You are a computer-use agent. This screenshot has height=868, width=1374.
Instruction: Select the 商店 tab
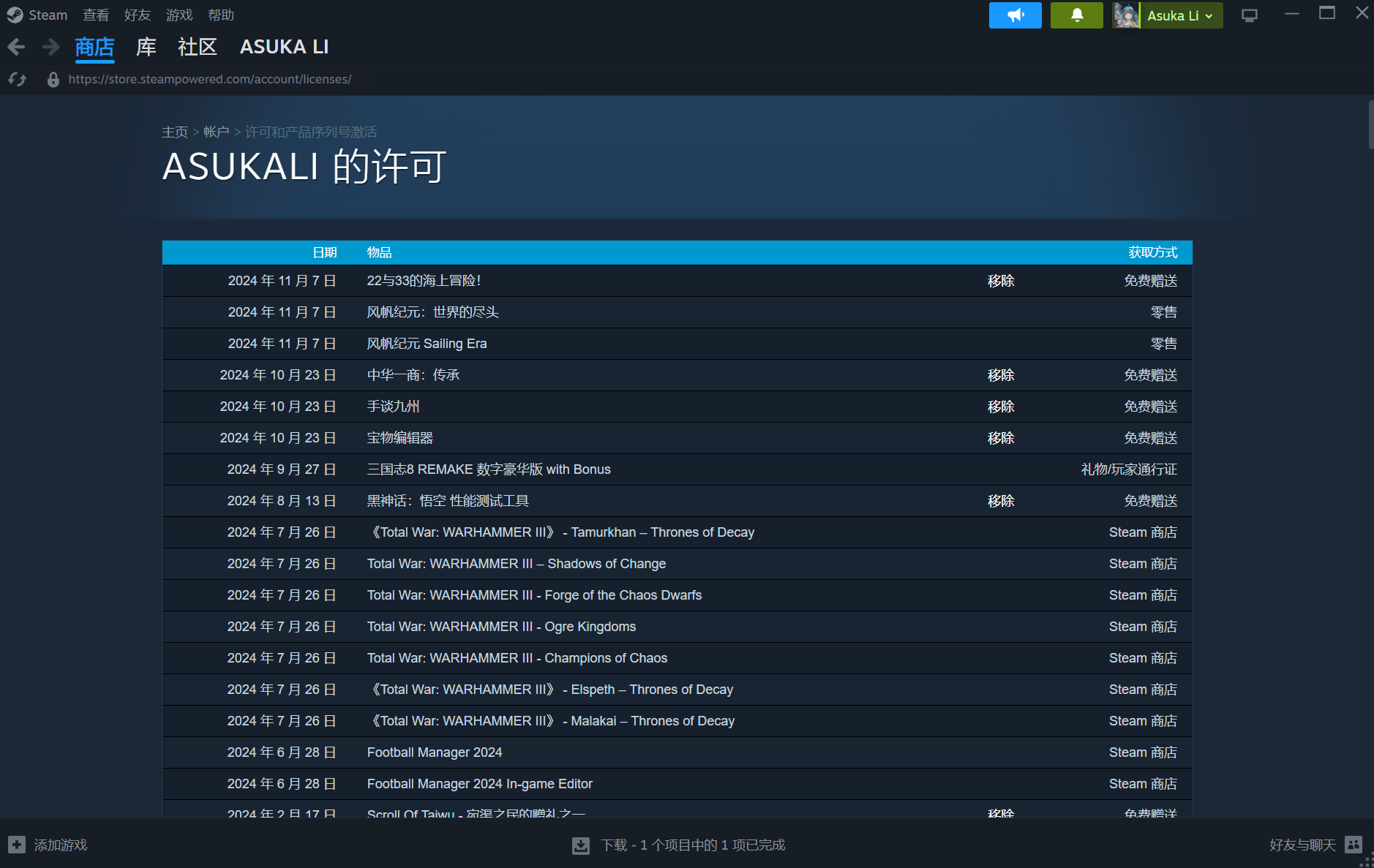click(x=94, y=48)
